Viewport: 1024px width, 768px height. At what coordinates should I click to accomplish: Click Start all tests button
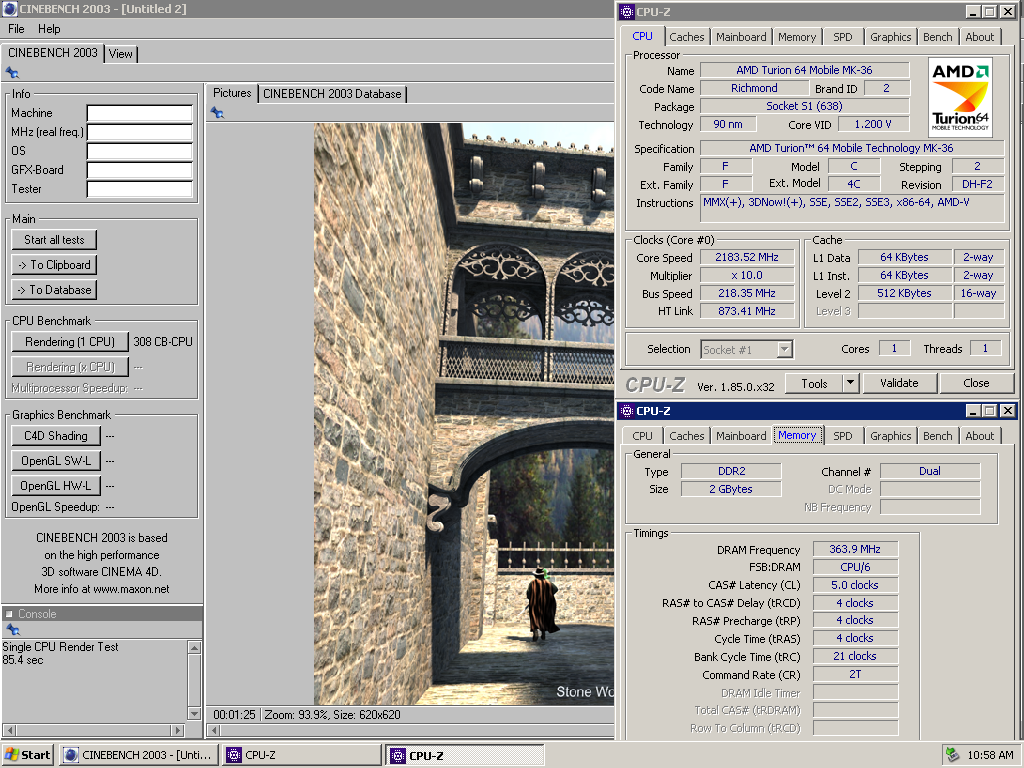(x=54, y=240)
